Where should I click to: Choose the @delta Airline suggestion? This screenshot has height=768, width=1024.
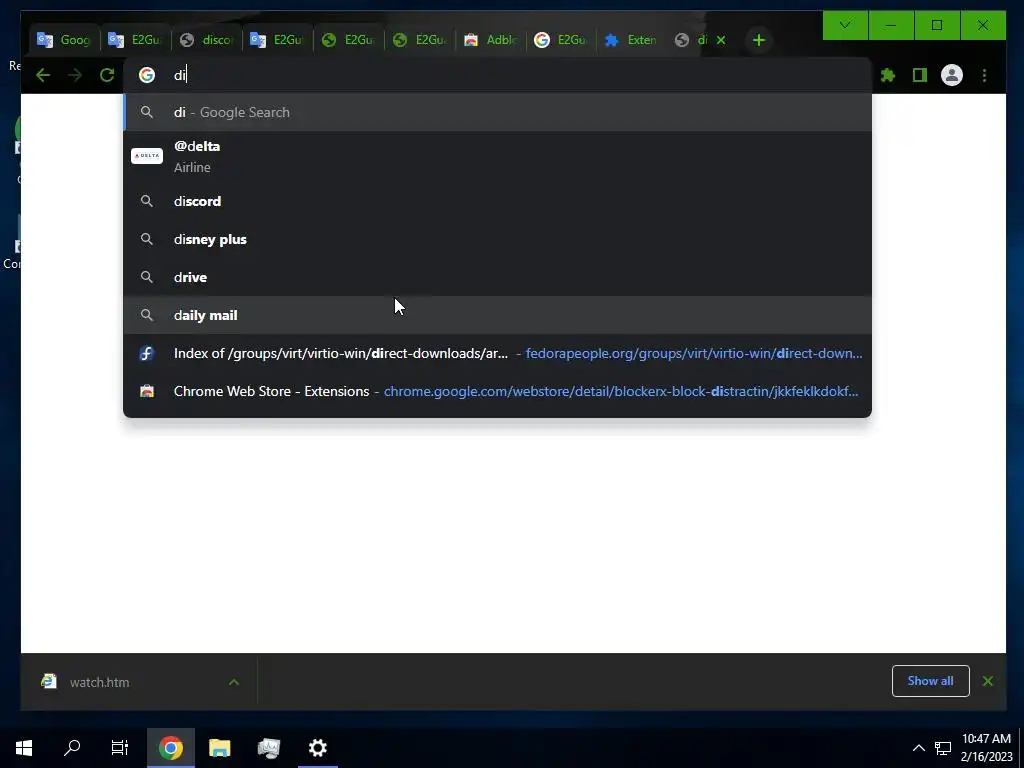497,156
